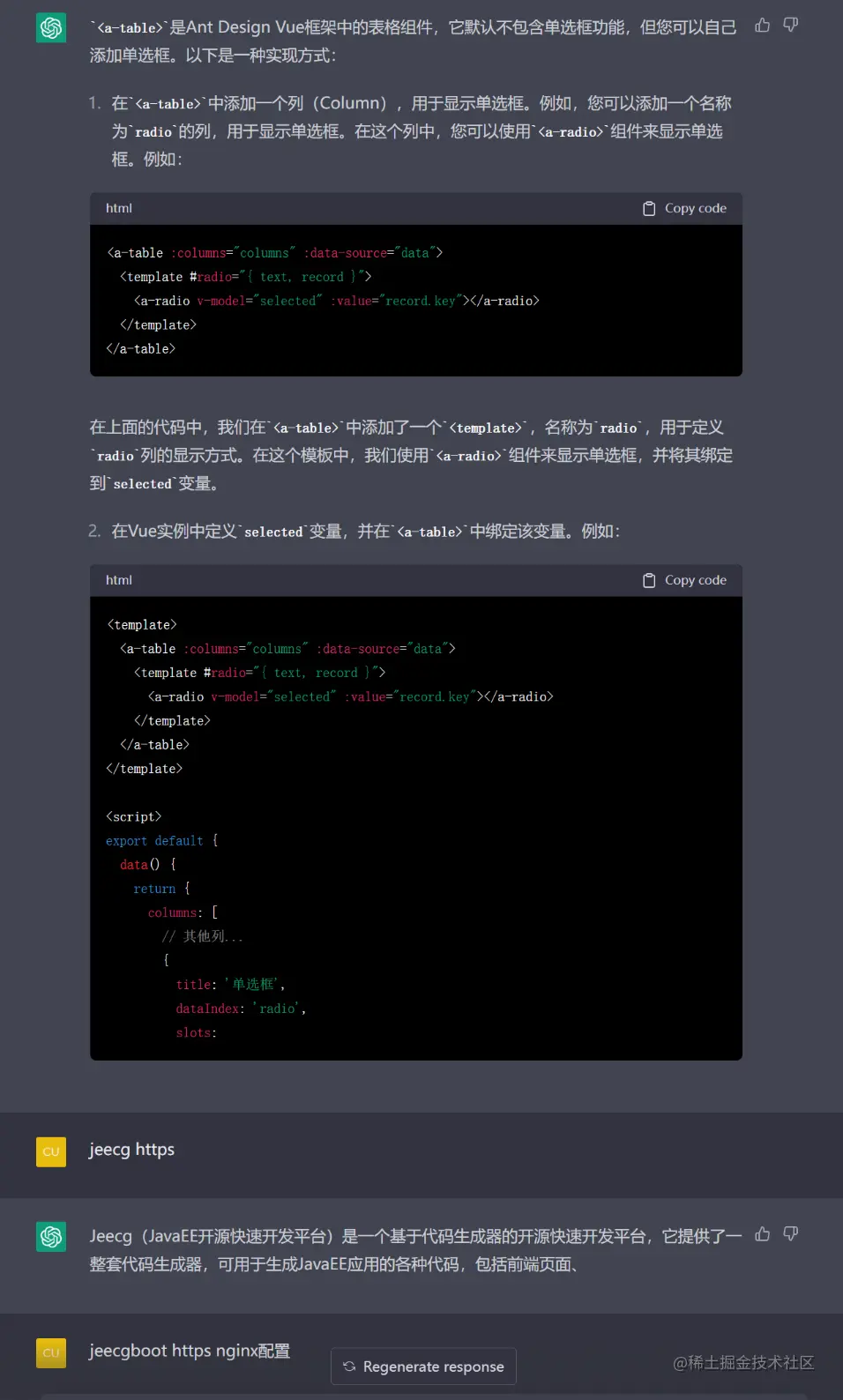843x1400 pixels.
Task: Click the 'jeecg https' user message
Action: pos(132,1150)
